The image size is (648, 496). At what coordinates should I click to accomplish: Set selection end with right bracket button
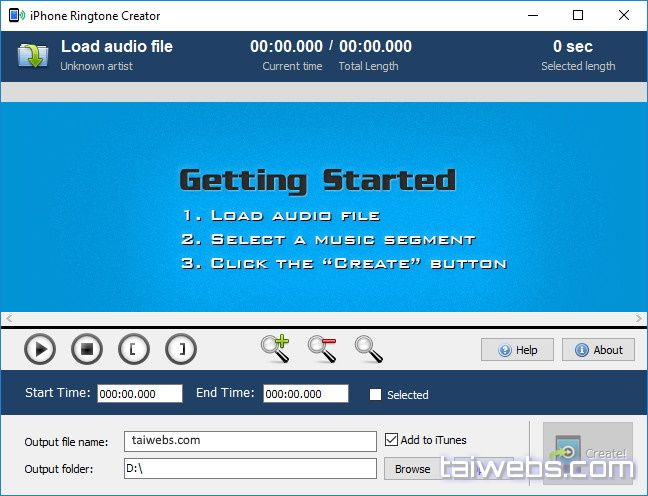[x=181, y=349]
